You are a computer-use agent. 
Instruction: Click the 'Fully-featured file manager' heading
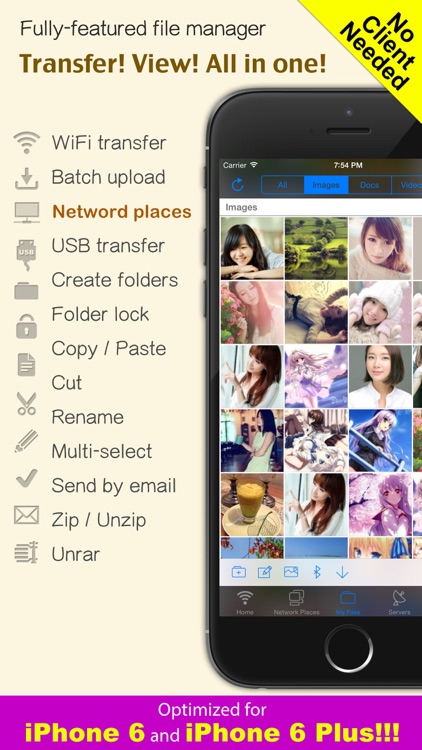[143, 29]
